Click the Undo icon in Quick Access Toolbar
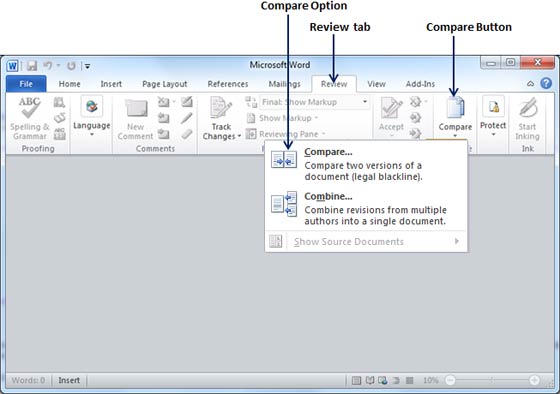Viewport: 560px width, 394px height. (48, 66)
